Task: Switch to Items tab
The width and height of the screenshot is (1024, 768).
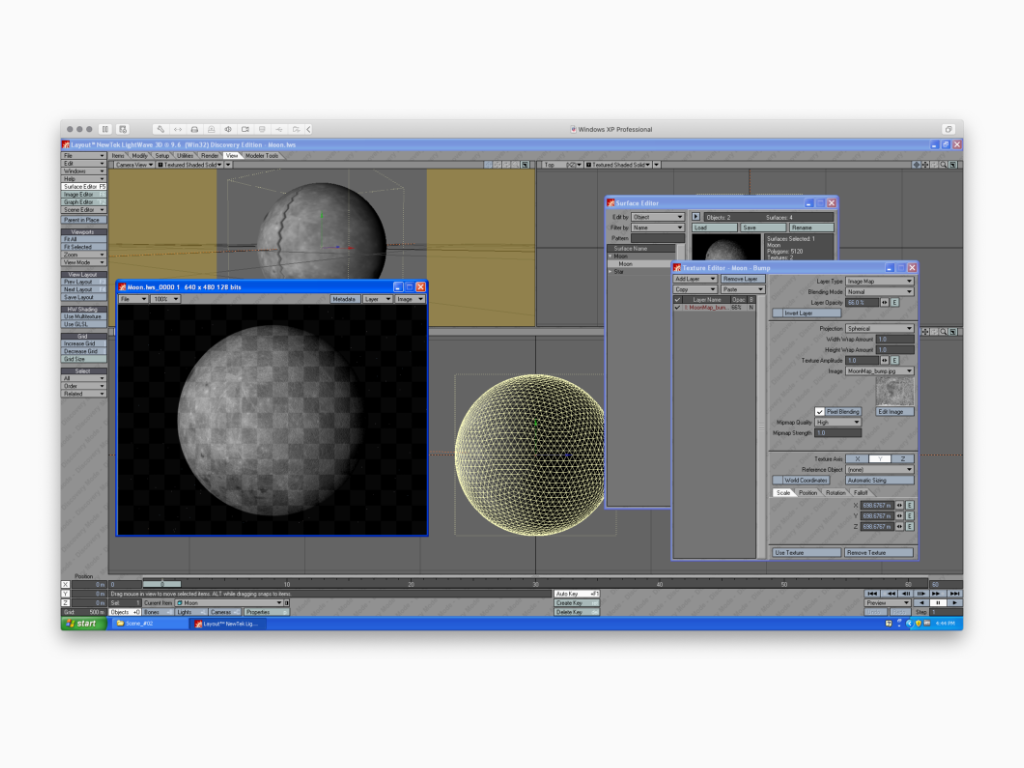Action: point(118,155)
